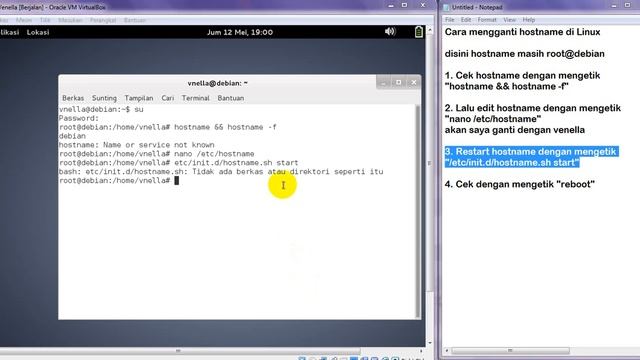
Task: Open VirtualBox Mesin menu
Action: (x=24, y=20)
